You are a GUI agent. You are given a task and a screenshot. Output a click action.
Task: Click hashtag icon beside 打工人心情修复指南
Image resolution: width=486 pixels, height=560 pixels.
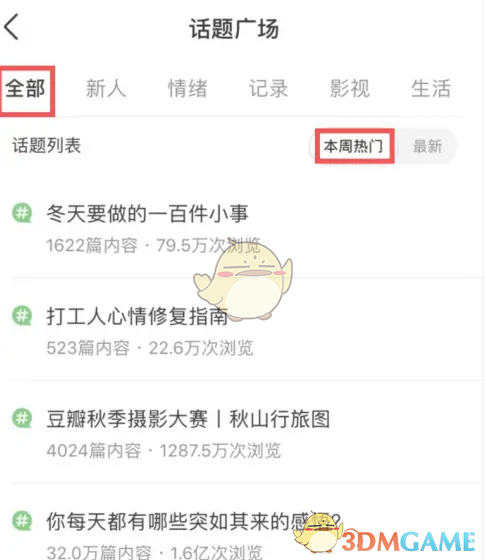click(22, 315)
